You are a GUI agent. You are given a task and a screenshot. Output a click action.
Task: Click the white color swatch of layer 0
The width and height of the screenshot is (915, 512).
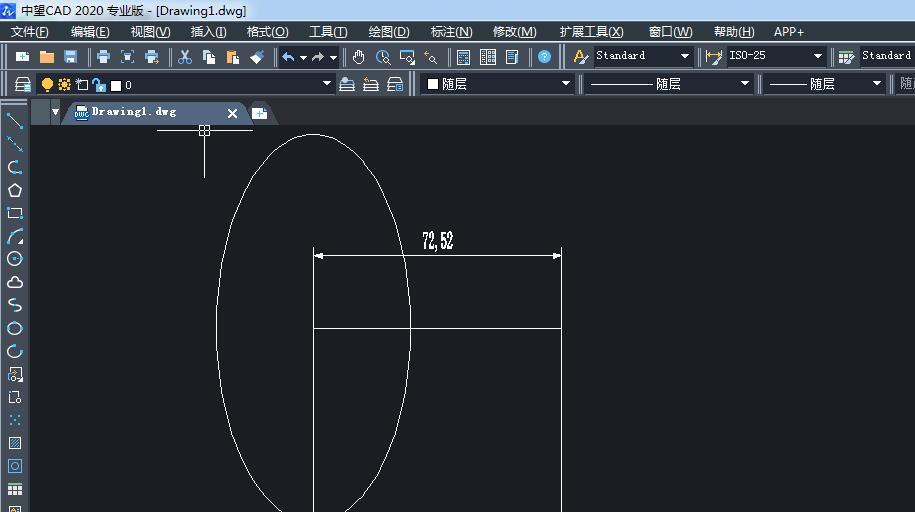[x=116, y=86]
